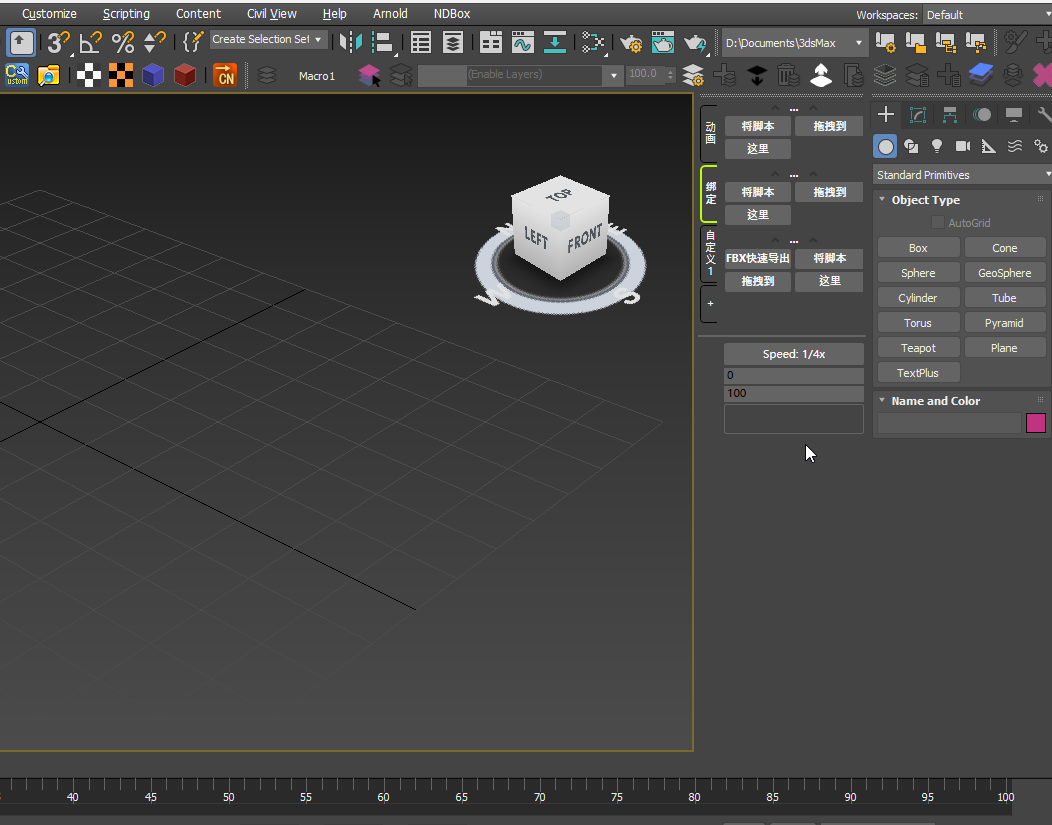Viewport: 1052px width, 825px height.
Task: Open Edit Named Selection Sets braces icon
Action: point(193,42)
